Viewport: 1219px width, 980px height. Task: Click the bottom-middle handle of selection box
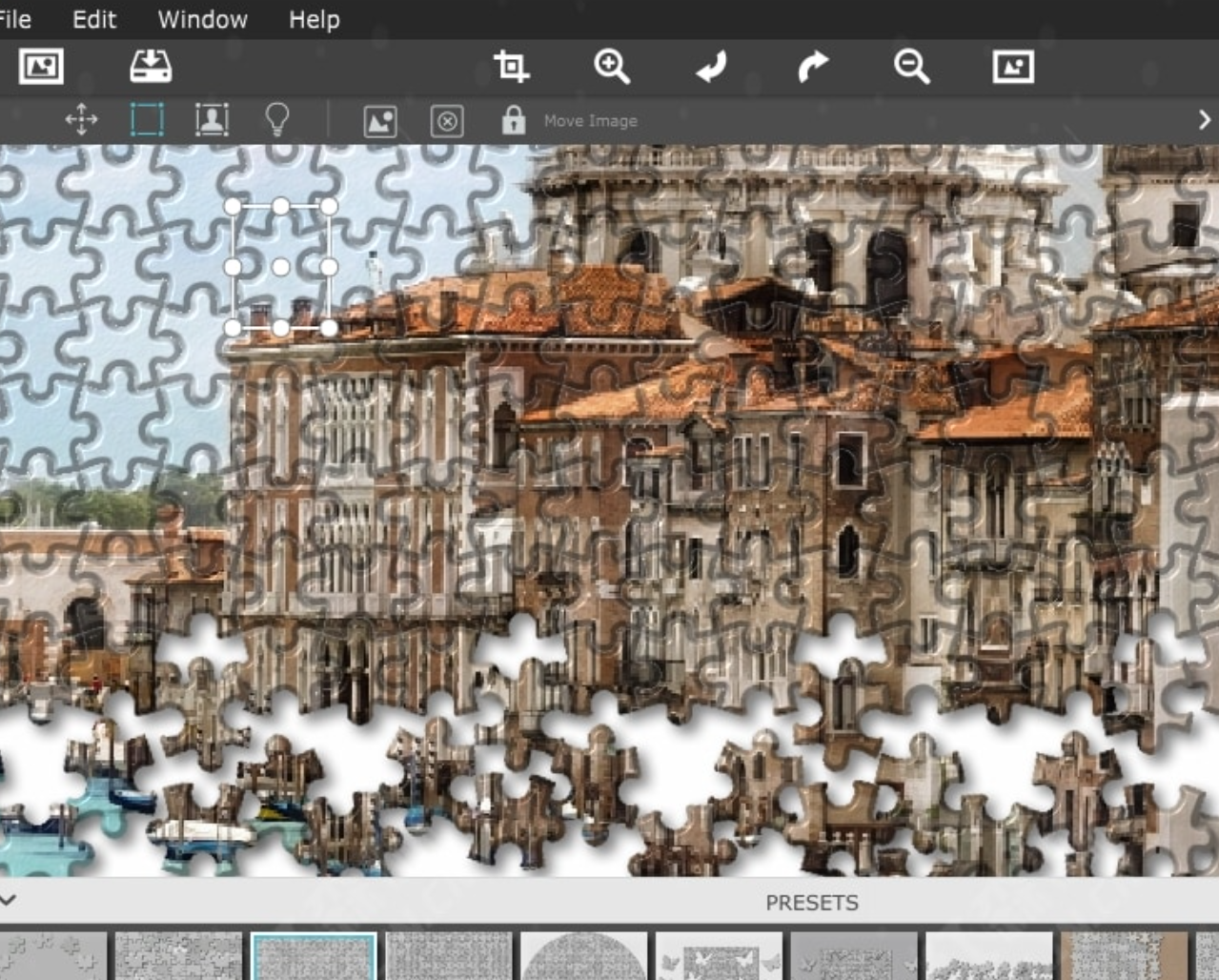pyautogui.click(x=281, y=328)
